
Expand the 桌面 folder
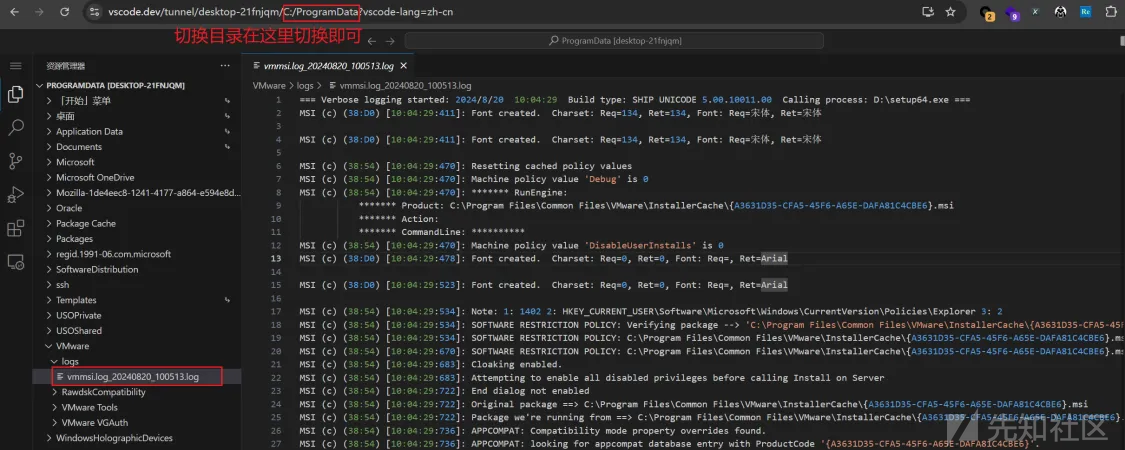[139, 116]
